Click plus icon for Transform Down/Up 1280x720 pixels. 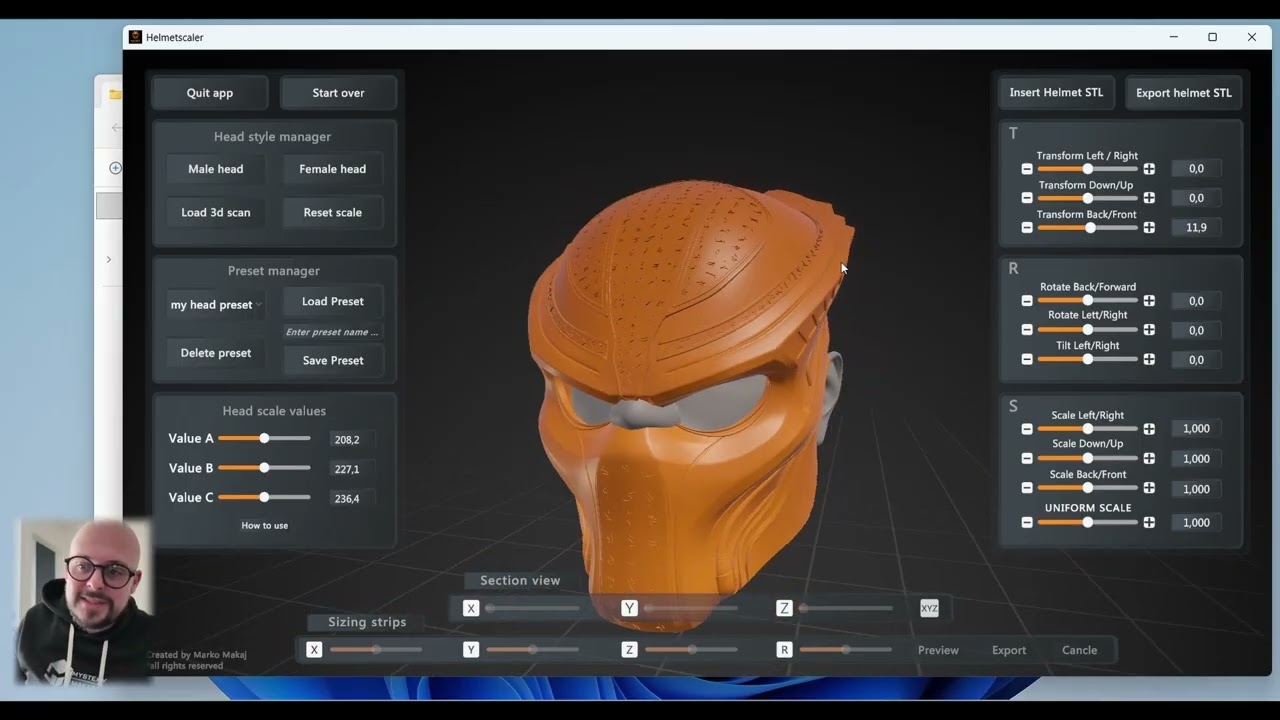(x=1149, y=198)
